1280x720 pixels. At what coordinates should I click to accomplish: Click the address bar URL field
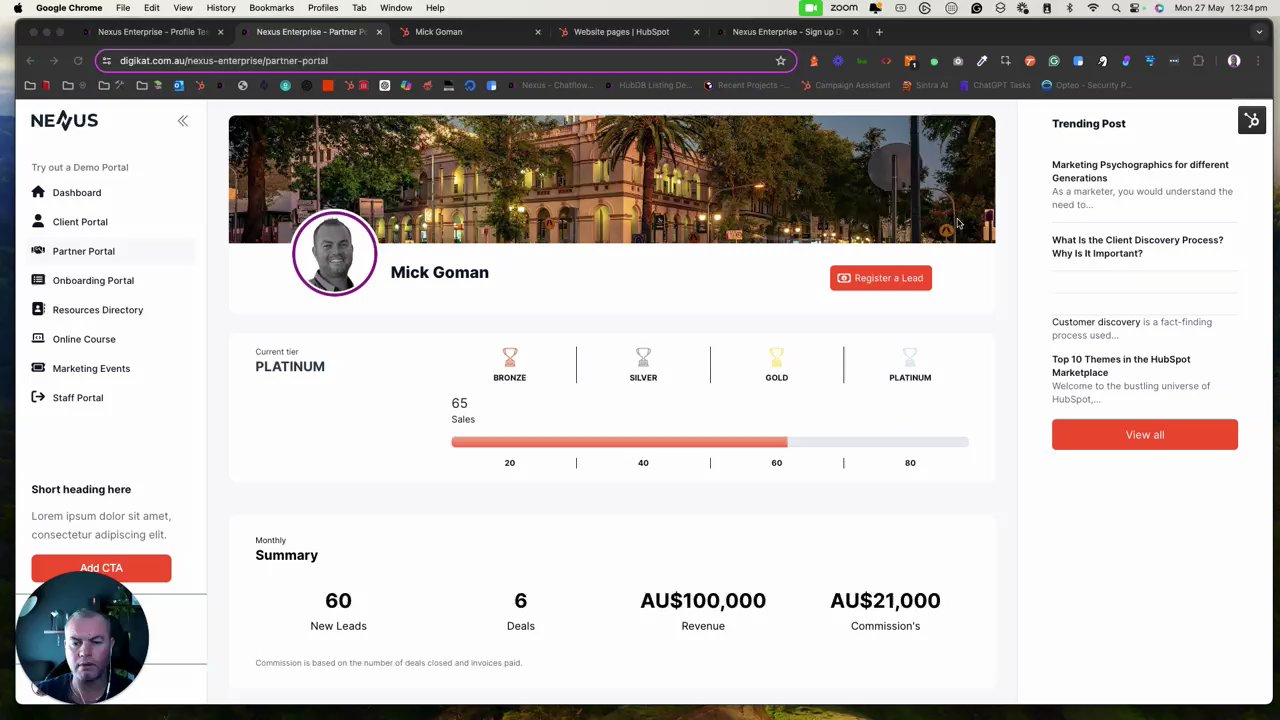pos(445,61)
